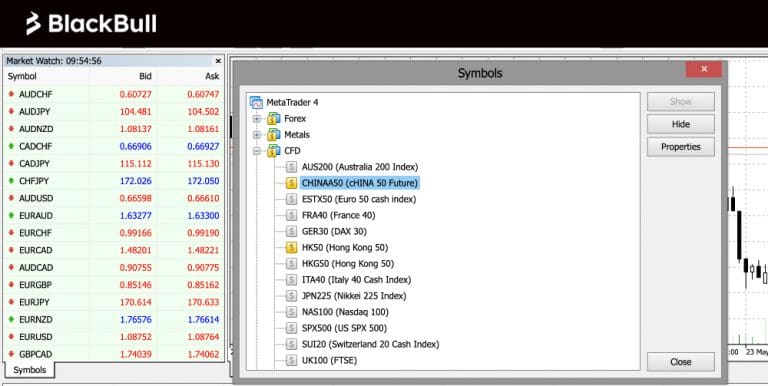The image size is (768, 386).
Task: Click the ESTX50 symbol dollar icon
Action: 291,199
